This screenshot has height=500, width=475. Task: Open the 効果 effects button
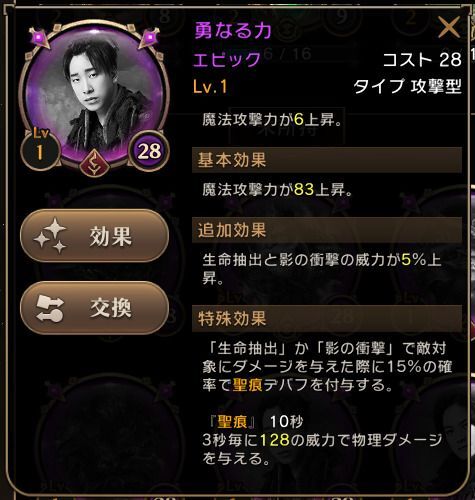94,235
